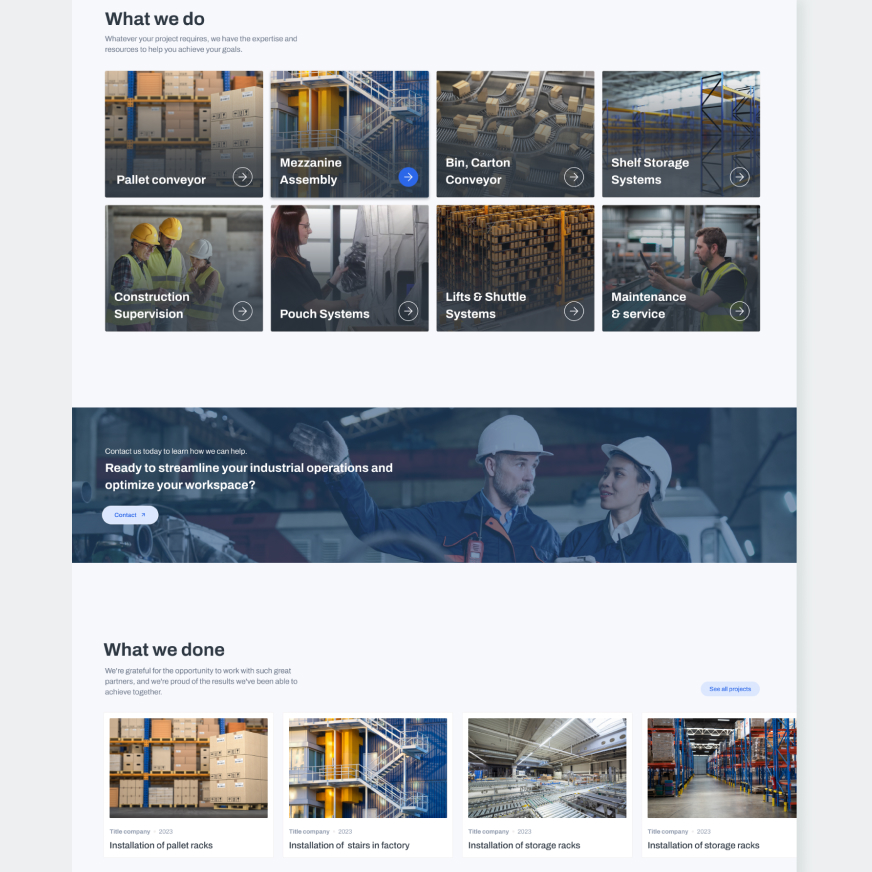This screenshot has width=872, height=872.
Task: Click arrow icon on Shelf Storage Systems
Action: click(739, 177)
